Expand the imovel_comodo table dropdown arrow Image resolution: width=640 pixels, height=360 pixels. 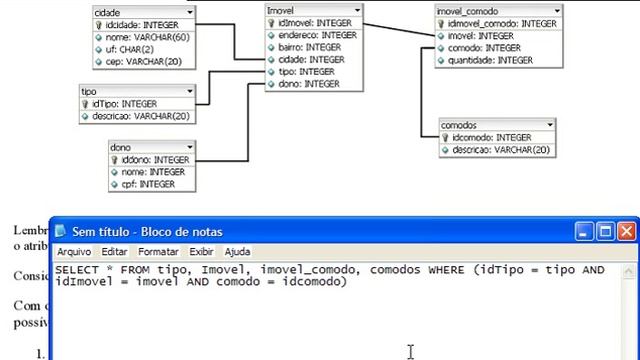[557, 11]
